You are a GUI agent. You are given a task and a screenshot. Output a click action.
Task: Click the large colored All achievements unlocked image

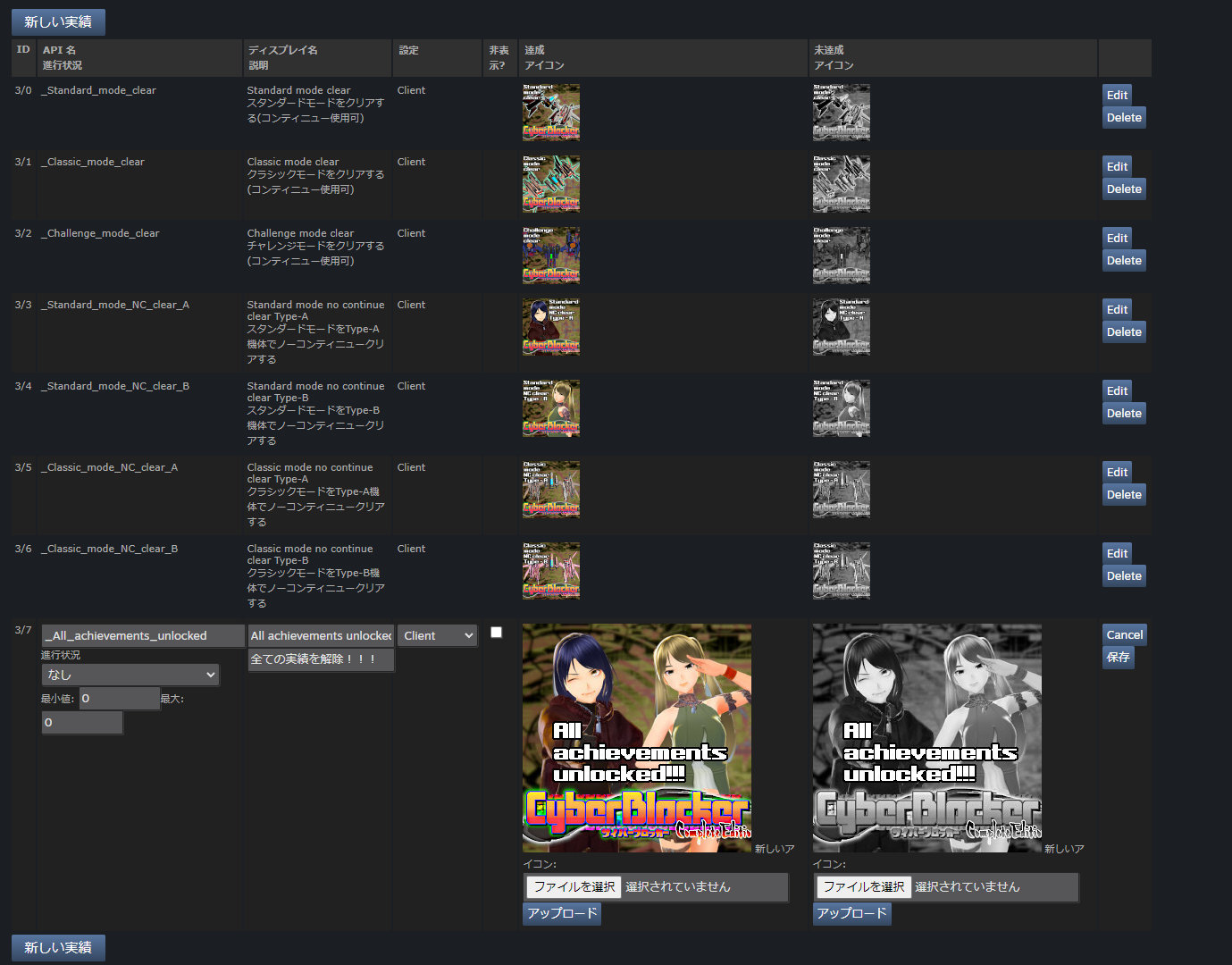click(x=637, y=738)
